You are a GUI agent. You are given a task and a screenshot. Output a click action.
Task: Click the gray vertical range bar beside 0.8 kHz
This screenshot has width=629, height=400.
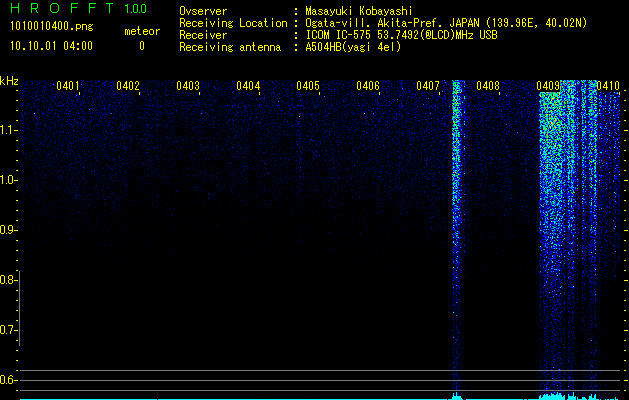(20, 308)
